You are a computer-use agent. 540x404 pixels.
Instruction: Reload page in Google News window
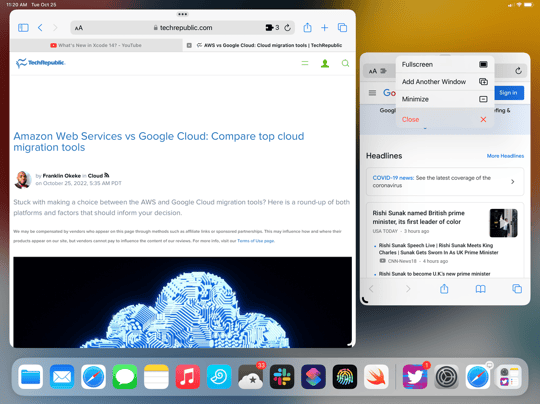[518, 71]
